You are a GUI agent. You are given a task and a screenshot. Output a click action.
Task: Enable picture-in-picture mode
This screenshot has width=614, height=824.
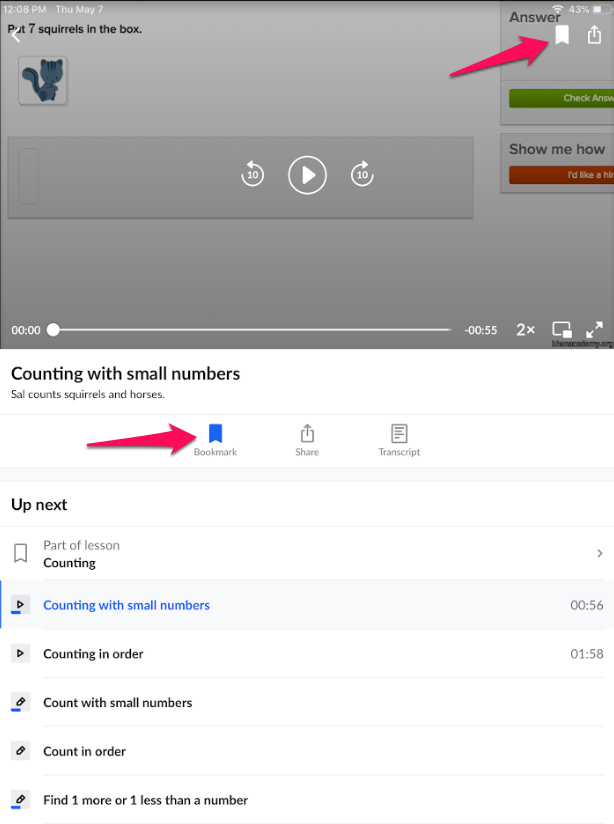pyautogui.click(x=562, y=329)
